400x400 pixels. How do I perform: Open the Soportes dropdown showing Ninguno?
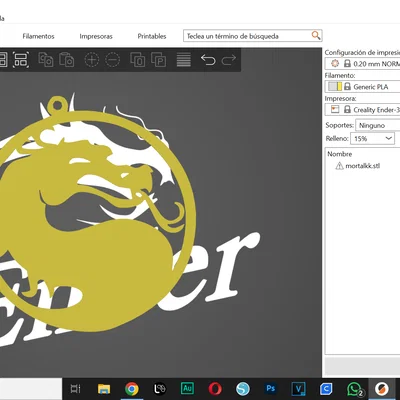(x=378, y=125)
